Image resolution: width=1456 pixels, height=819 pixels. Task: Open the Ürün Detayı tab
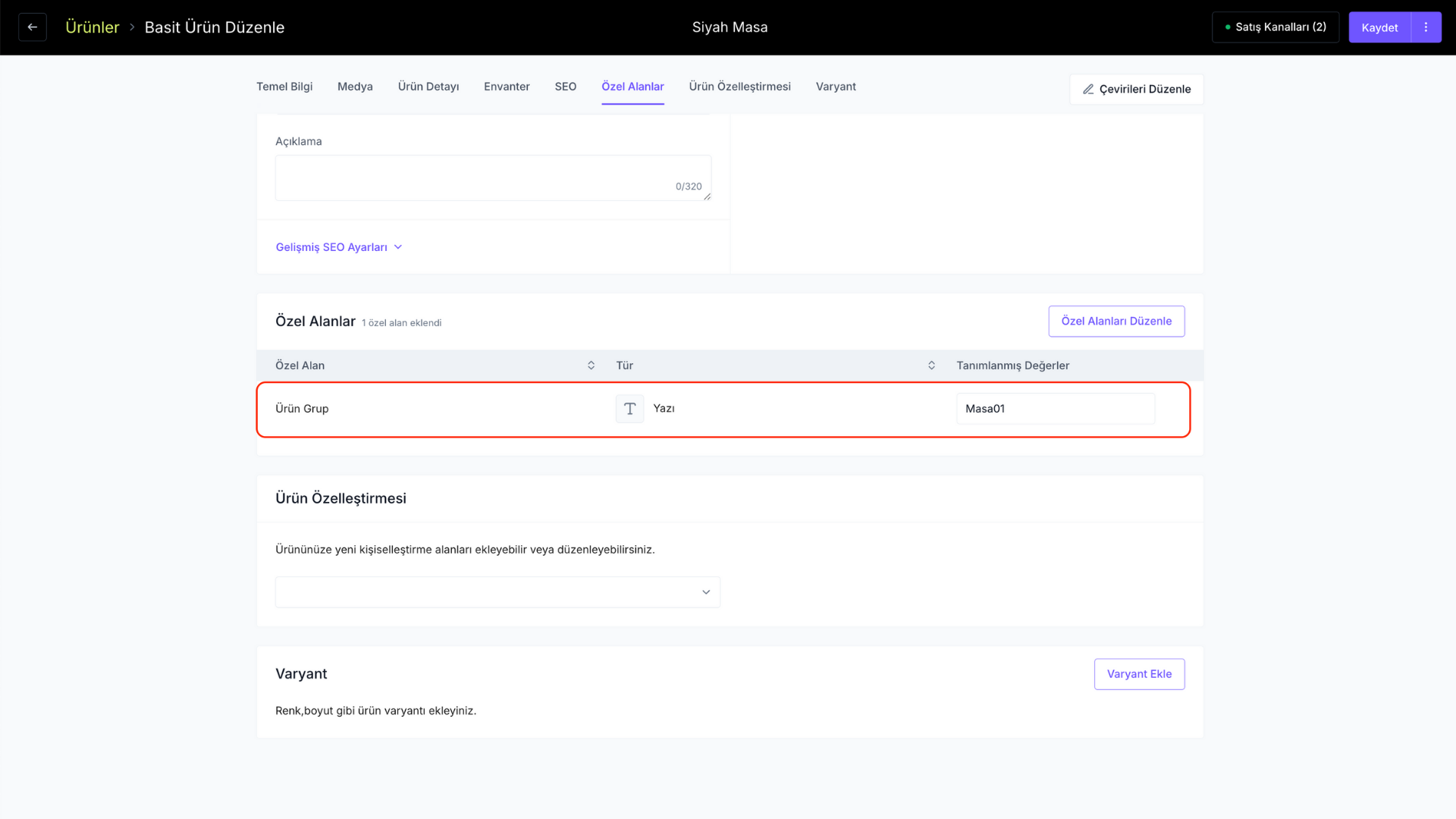428,86
